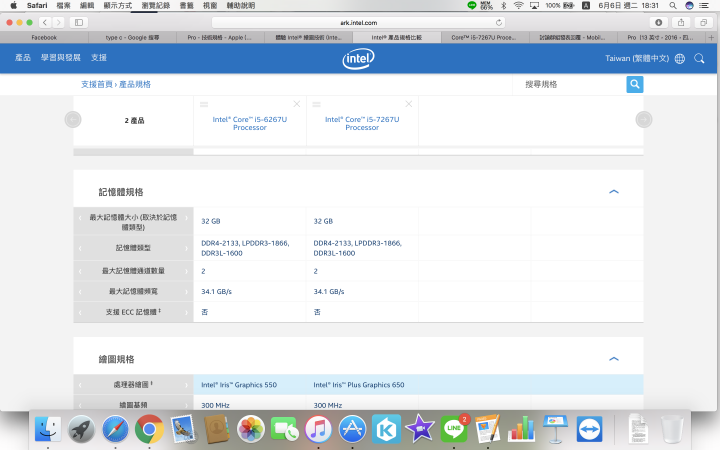The width and height of the screenshot is (720, 450).
Task: Remove the i5-7267U from comparison
Action: tap(409, 104)
